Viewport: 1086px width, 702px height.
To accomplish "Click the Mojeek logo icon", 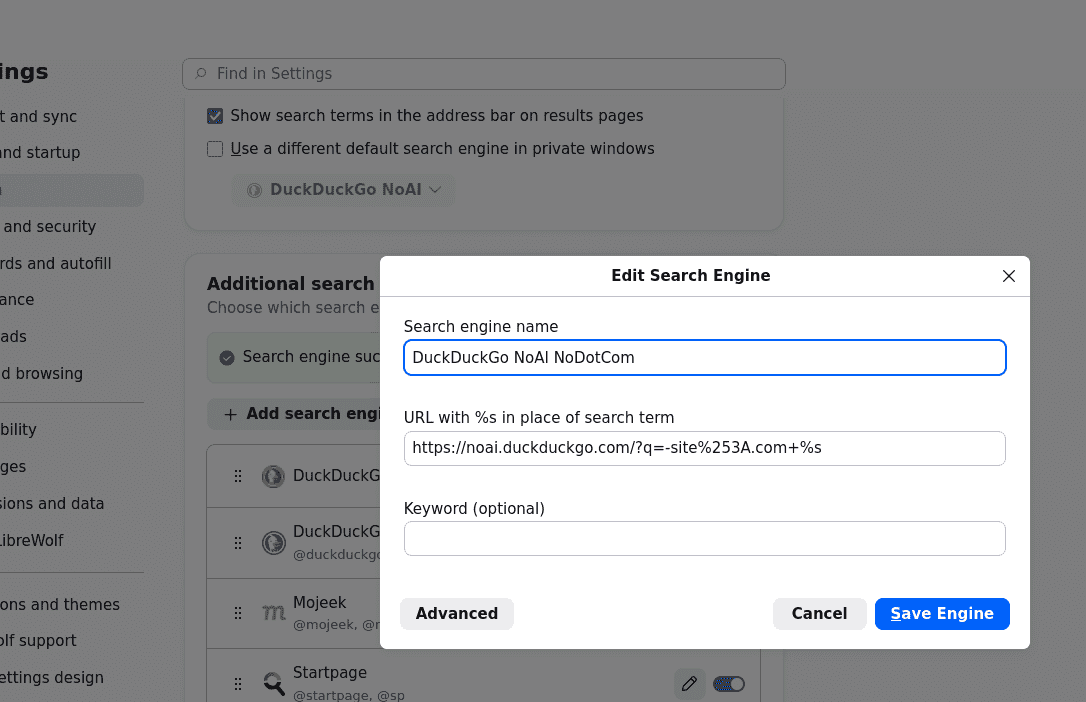I will (274, 613).
